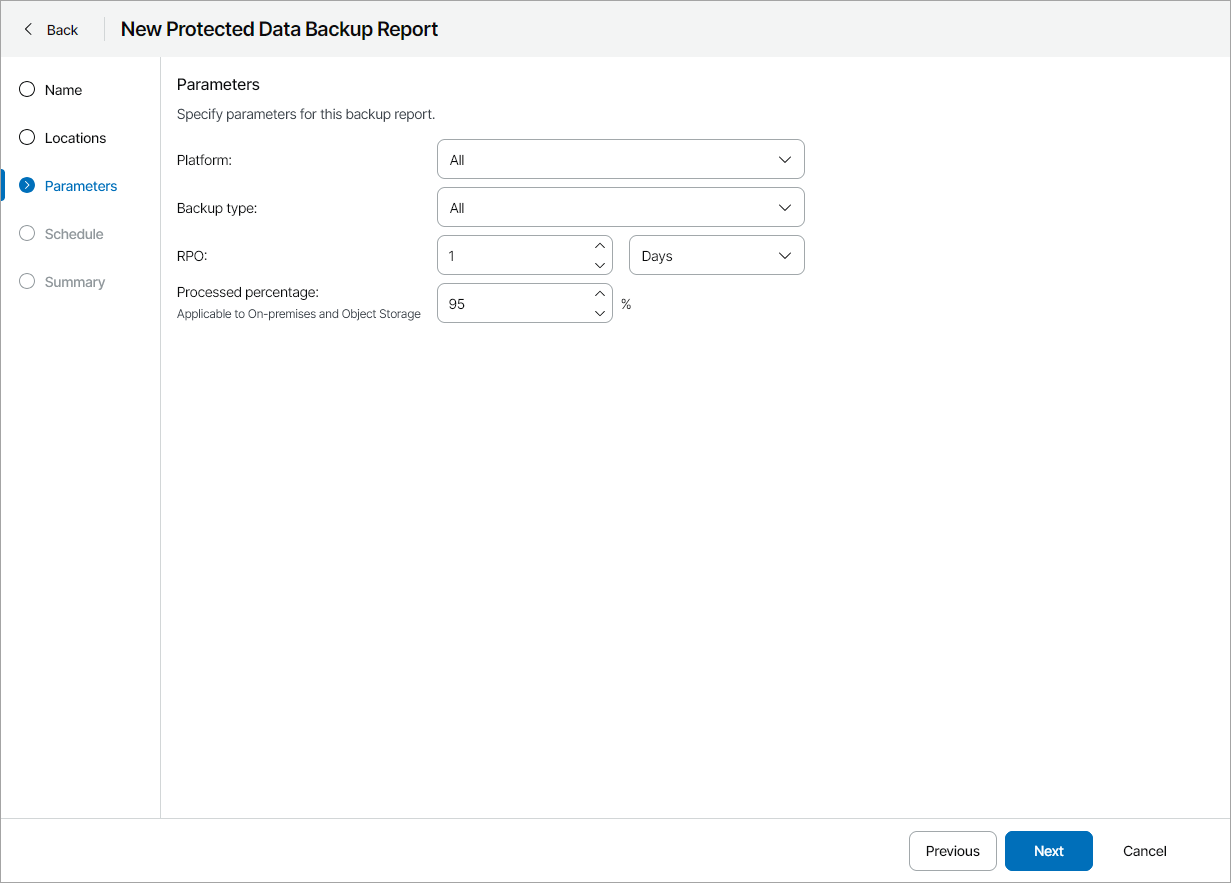Select the Locations wizard step

point(74,137)
